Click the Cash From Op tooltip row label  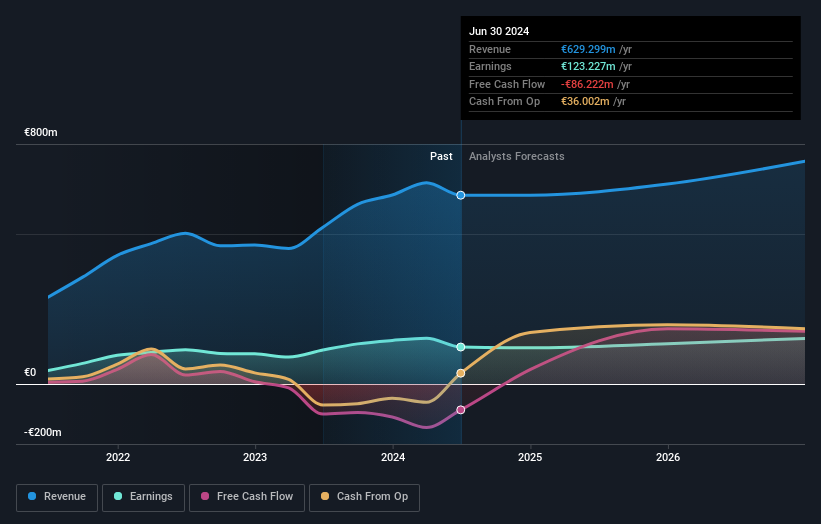point(504,102)
